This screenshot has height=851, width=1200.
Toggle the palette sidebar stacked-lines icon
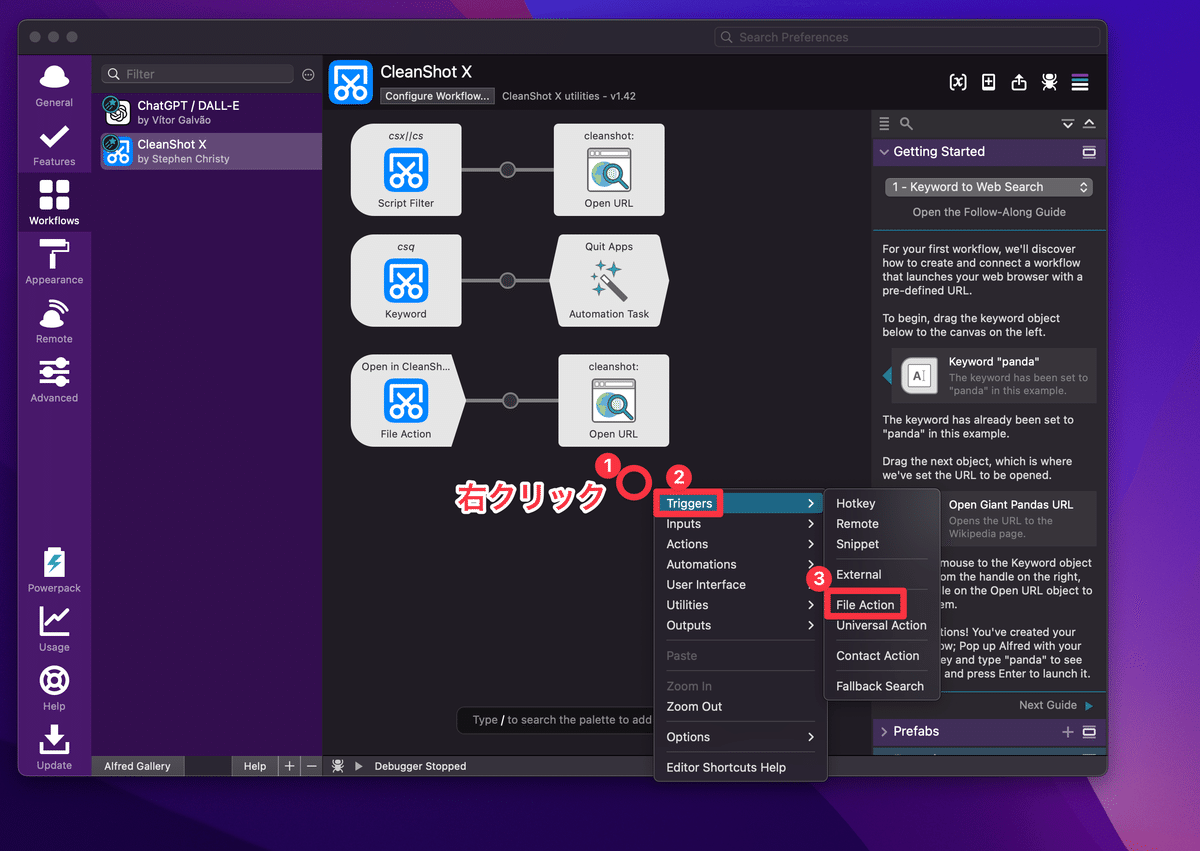pyautogui.click(x=1080, y=83)
